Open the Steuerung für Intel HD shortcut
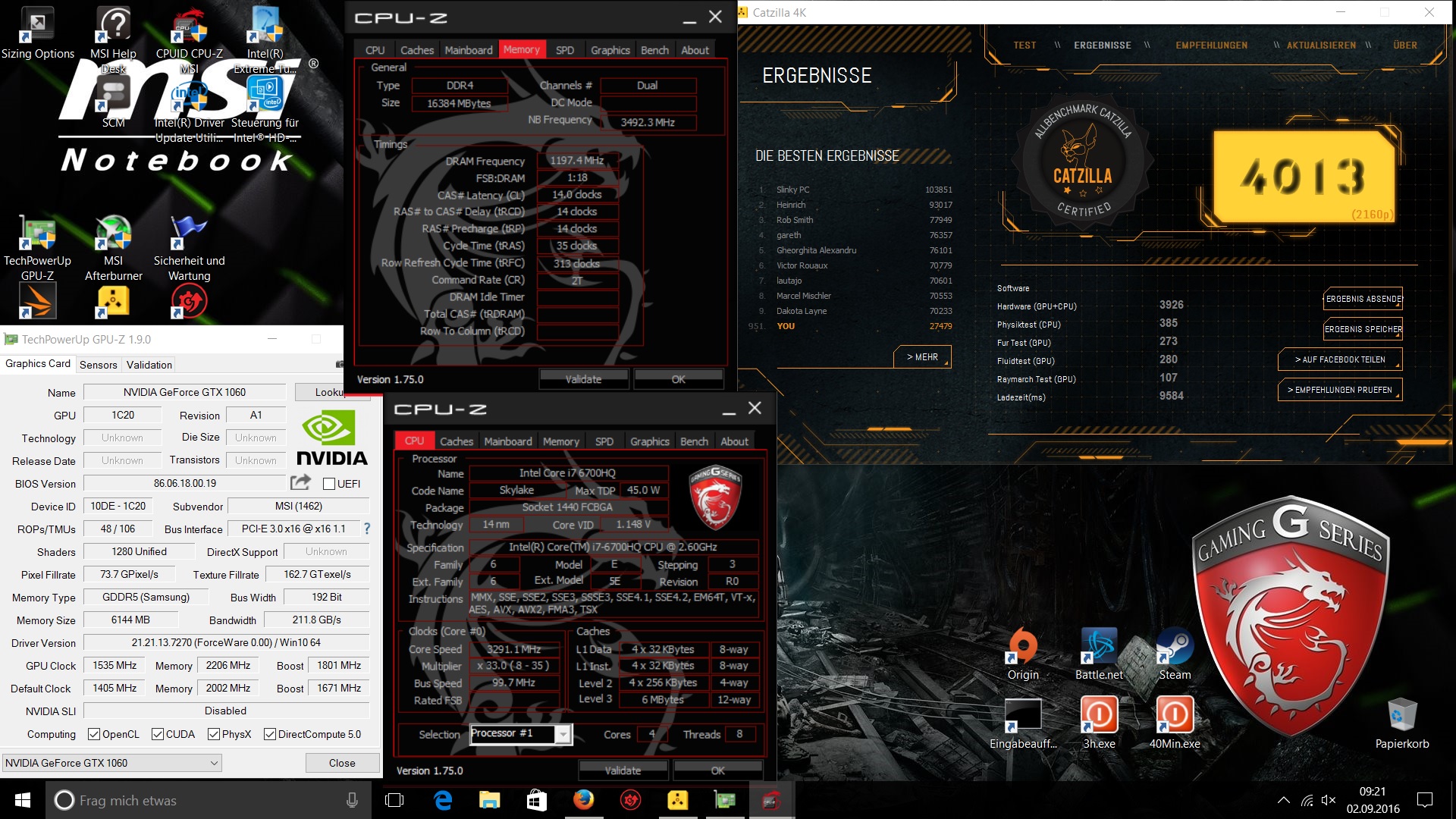 (x=265, y=110)
